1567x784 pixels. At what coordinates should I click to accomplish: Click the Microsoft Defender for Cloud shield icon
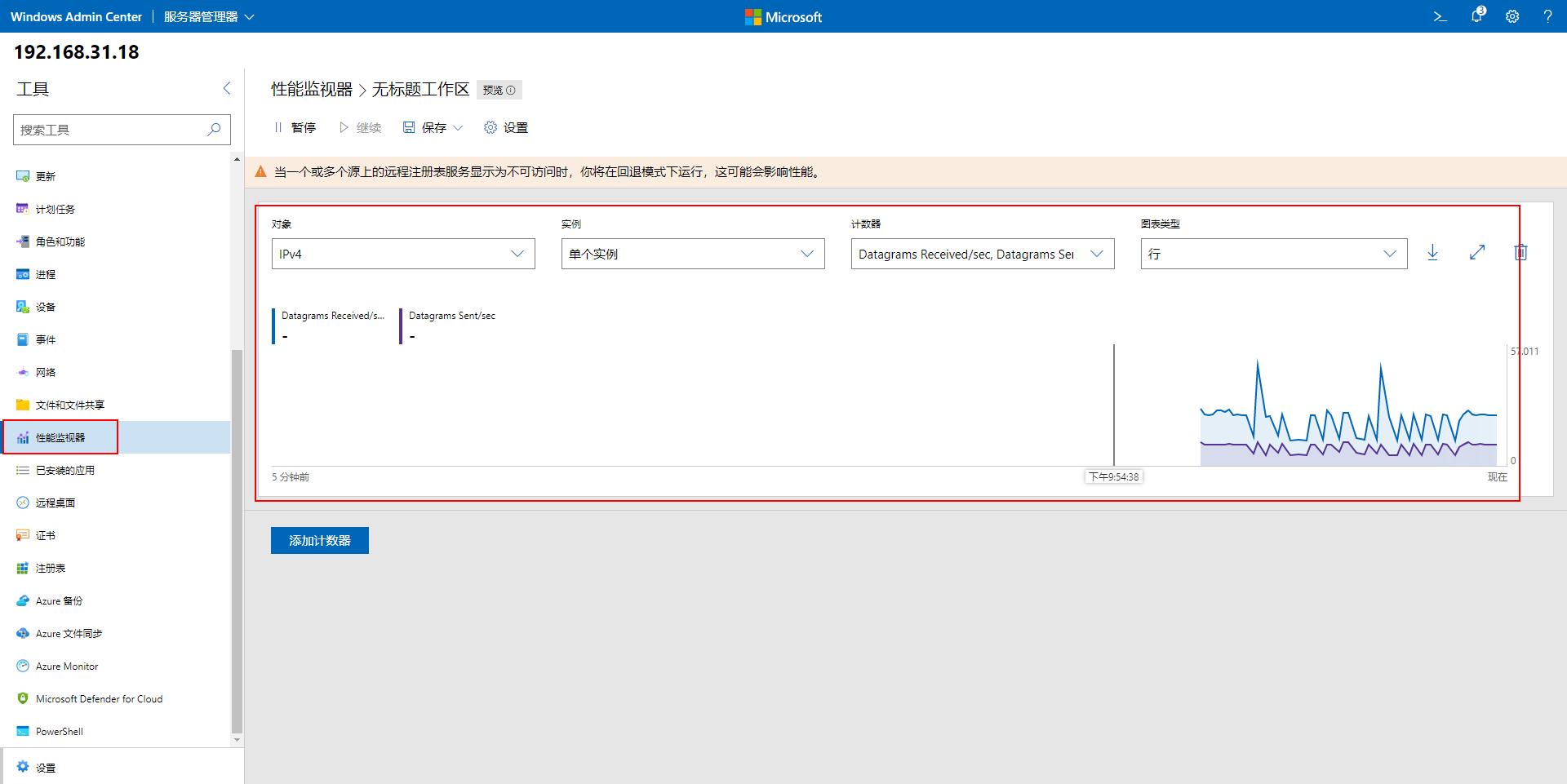click(23, 698)
